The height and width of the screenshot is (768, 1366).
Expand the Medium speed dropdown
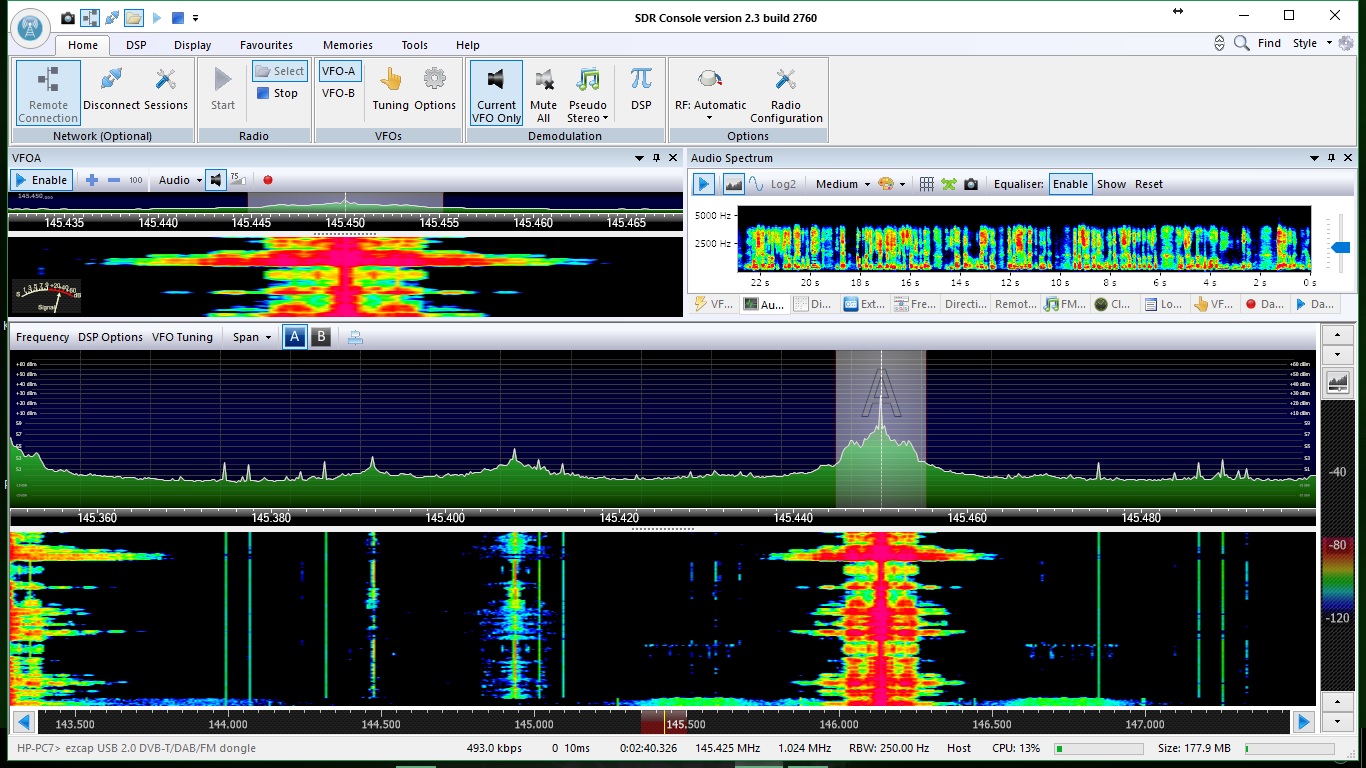pos(842,184)
